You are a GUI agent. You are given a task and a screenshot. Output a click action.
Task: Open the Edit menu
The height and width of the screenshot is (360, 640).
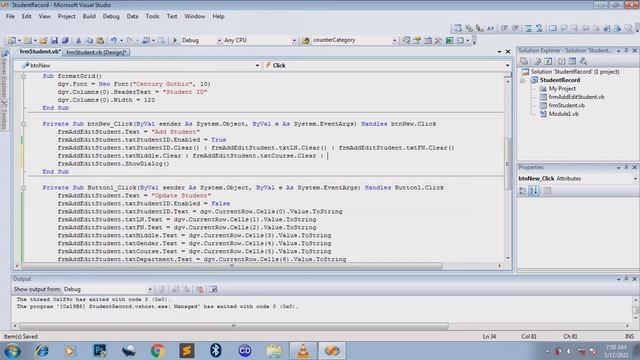point(27,16)
